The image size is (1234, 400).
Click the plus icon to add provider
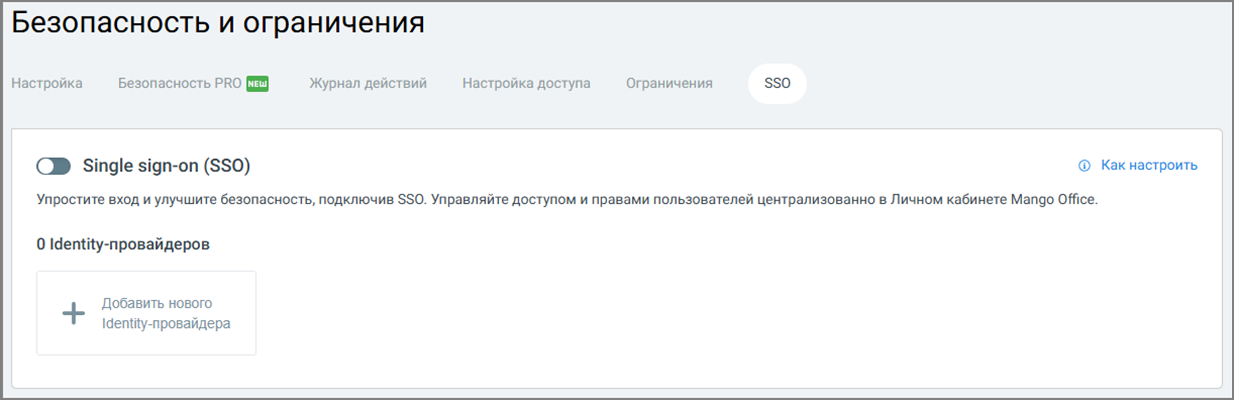click(74, 313)
